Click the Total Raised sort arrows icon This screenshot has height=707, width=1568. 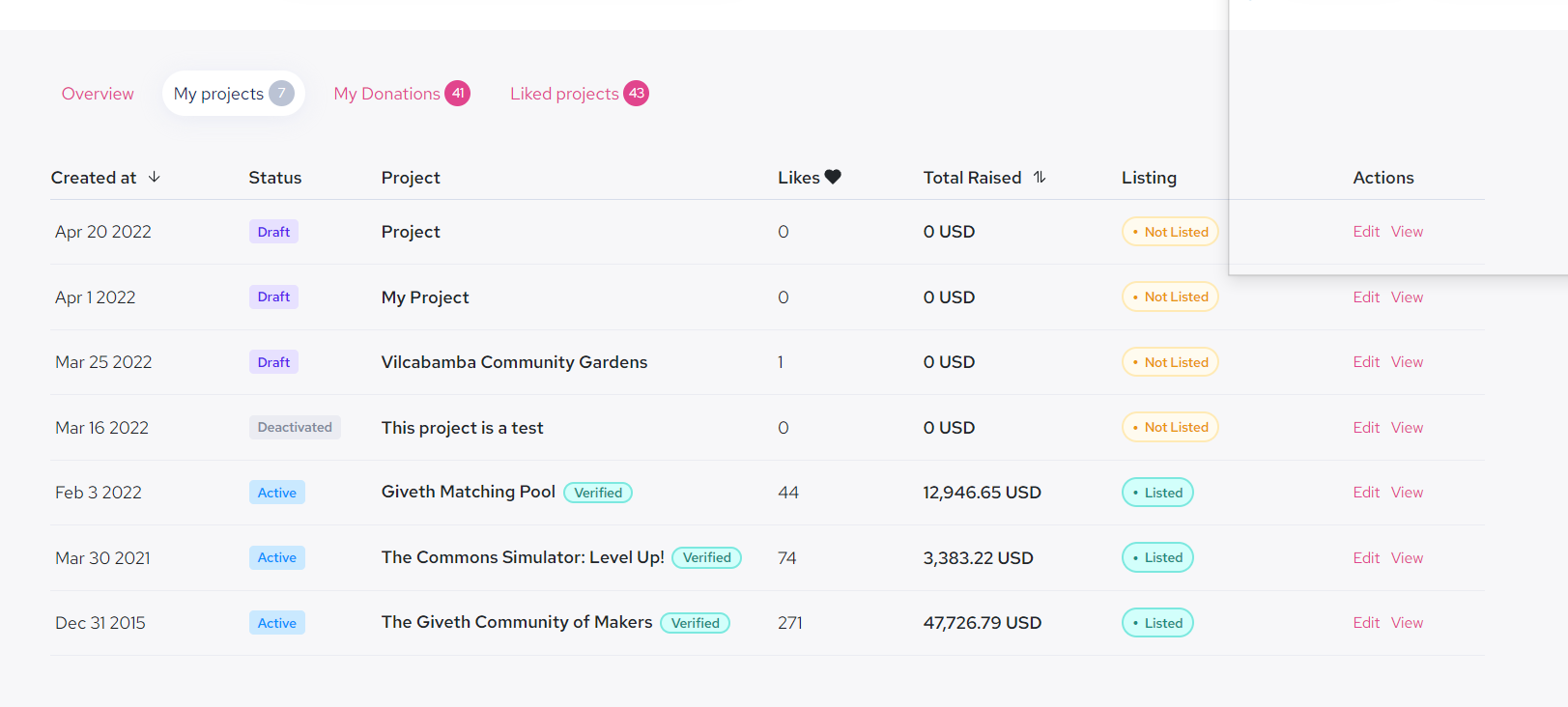pyautogui.click(x=1040, y=177)
